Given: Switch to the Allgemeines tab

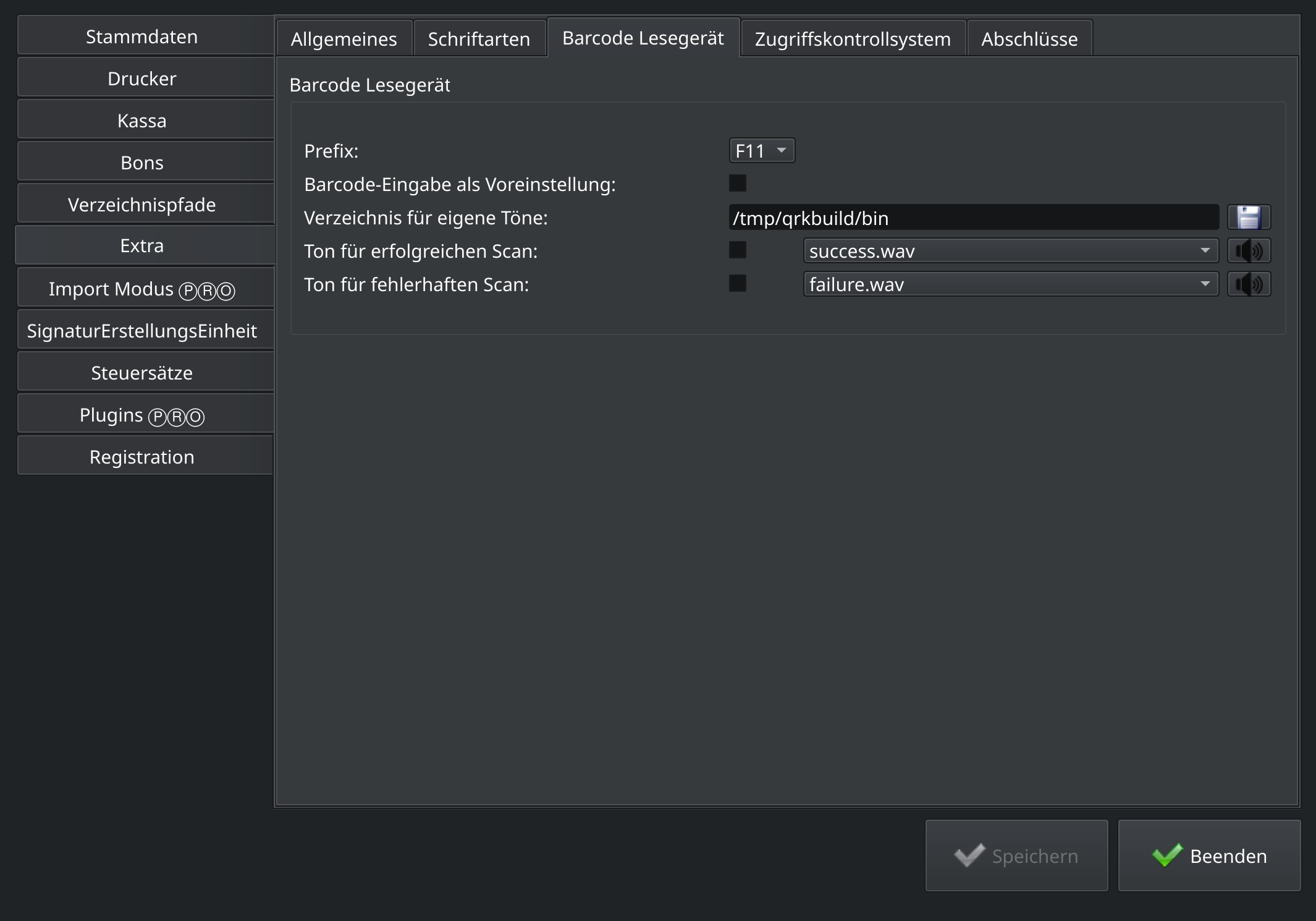Looking at the screenshot, I should pos(344,38).
